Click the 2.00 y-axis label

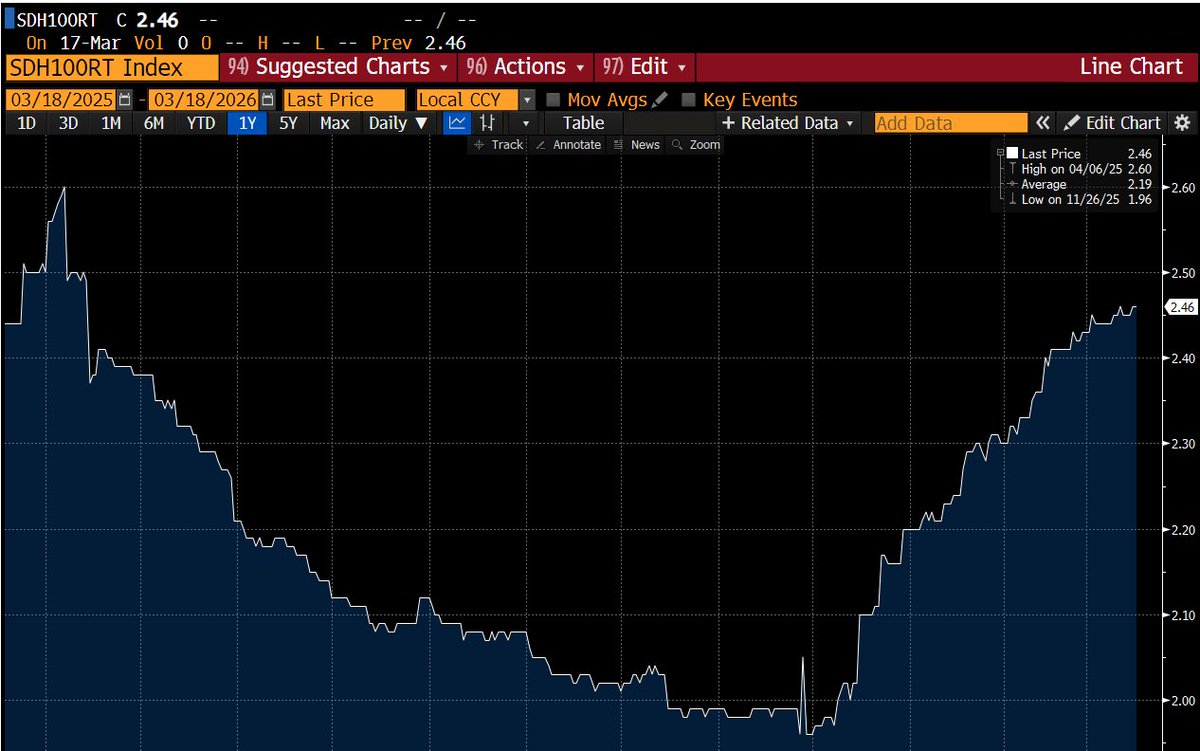point(1184,700)
